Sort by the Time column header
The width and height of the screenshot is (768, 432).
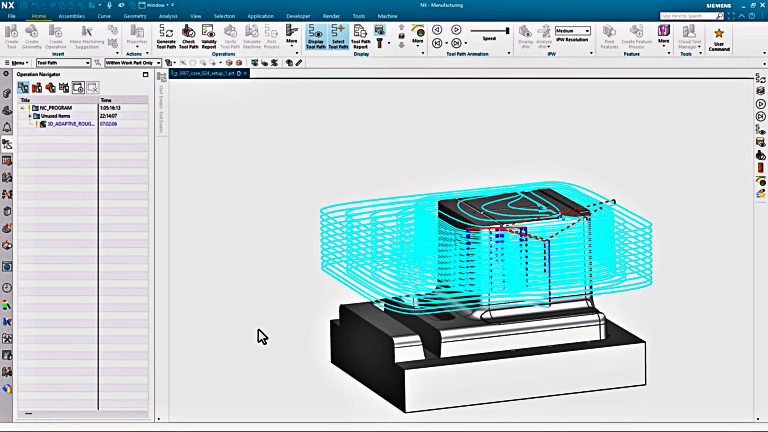tap(123, 100)
